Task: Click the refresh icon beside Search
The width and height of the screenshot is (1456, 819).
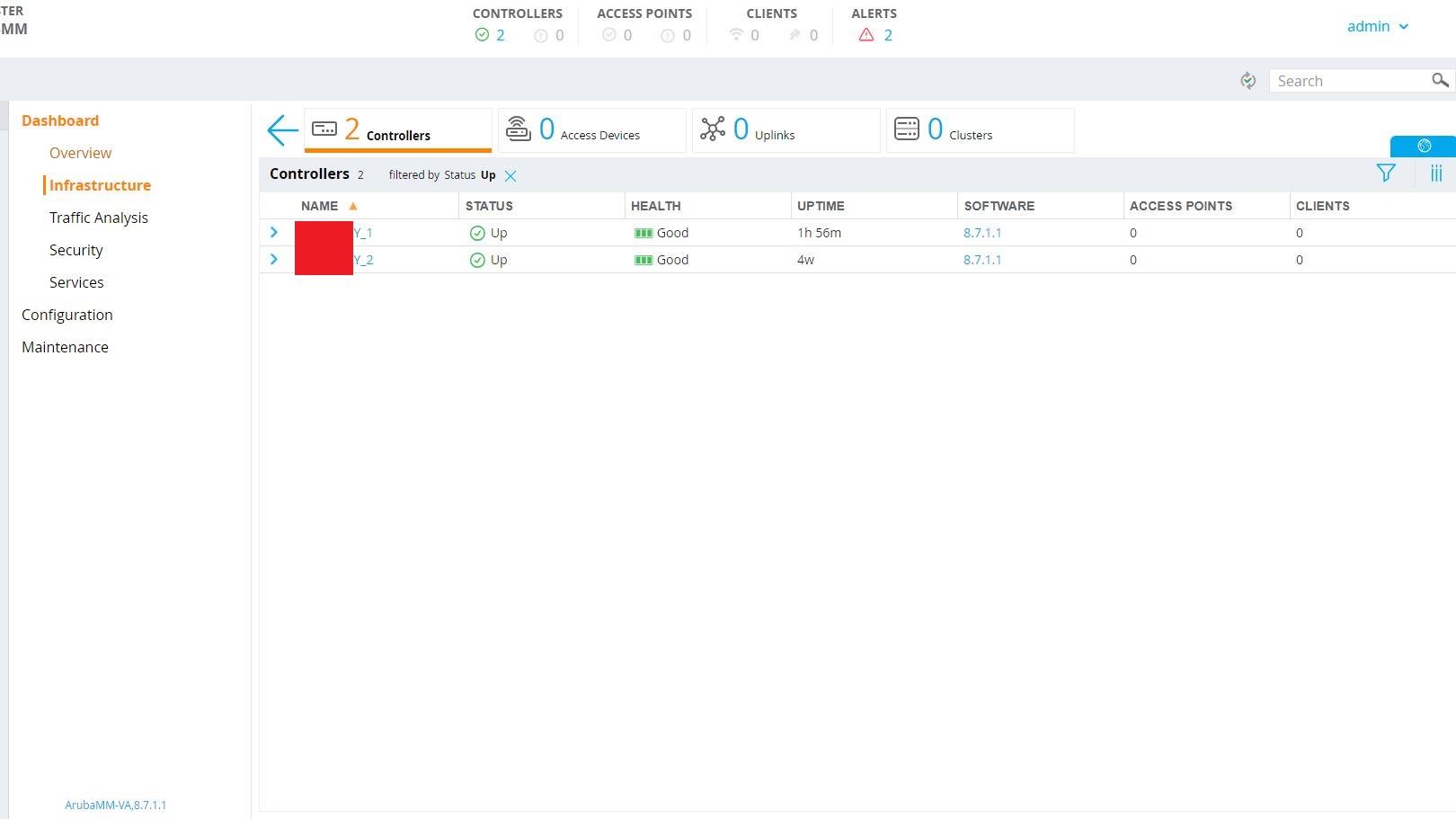Action: tap(1247, 81)
